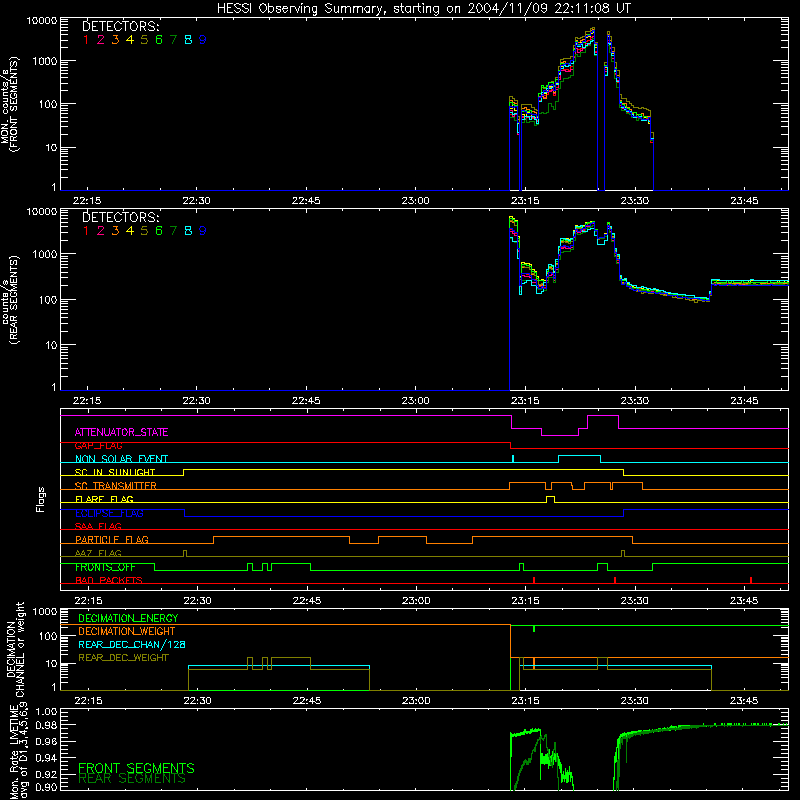Click 22:45 tick label under the Flags panel
The width and height of the screenshot is (800, 800).
[x=307, y=601]
